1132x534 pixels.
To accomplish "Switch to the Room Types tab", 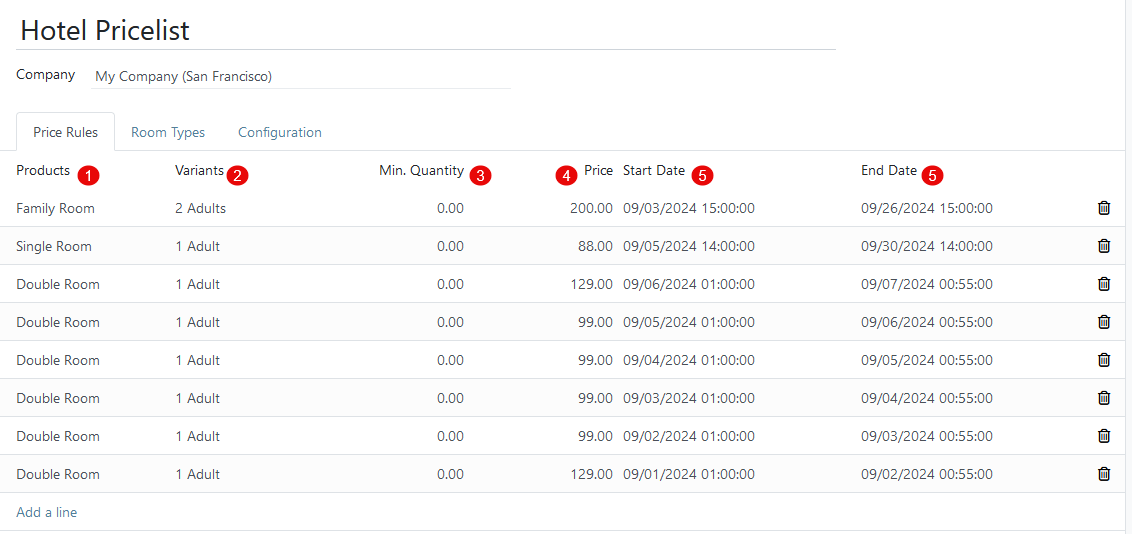I will (x=168, y=132).
